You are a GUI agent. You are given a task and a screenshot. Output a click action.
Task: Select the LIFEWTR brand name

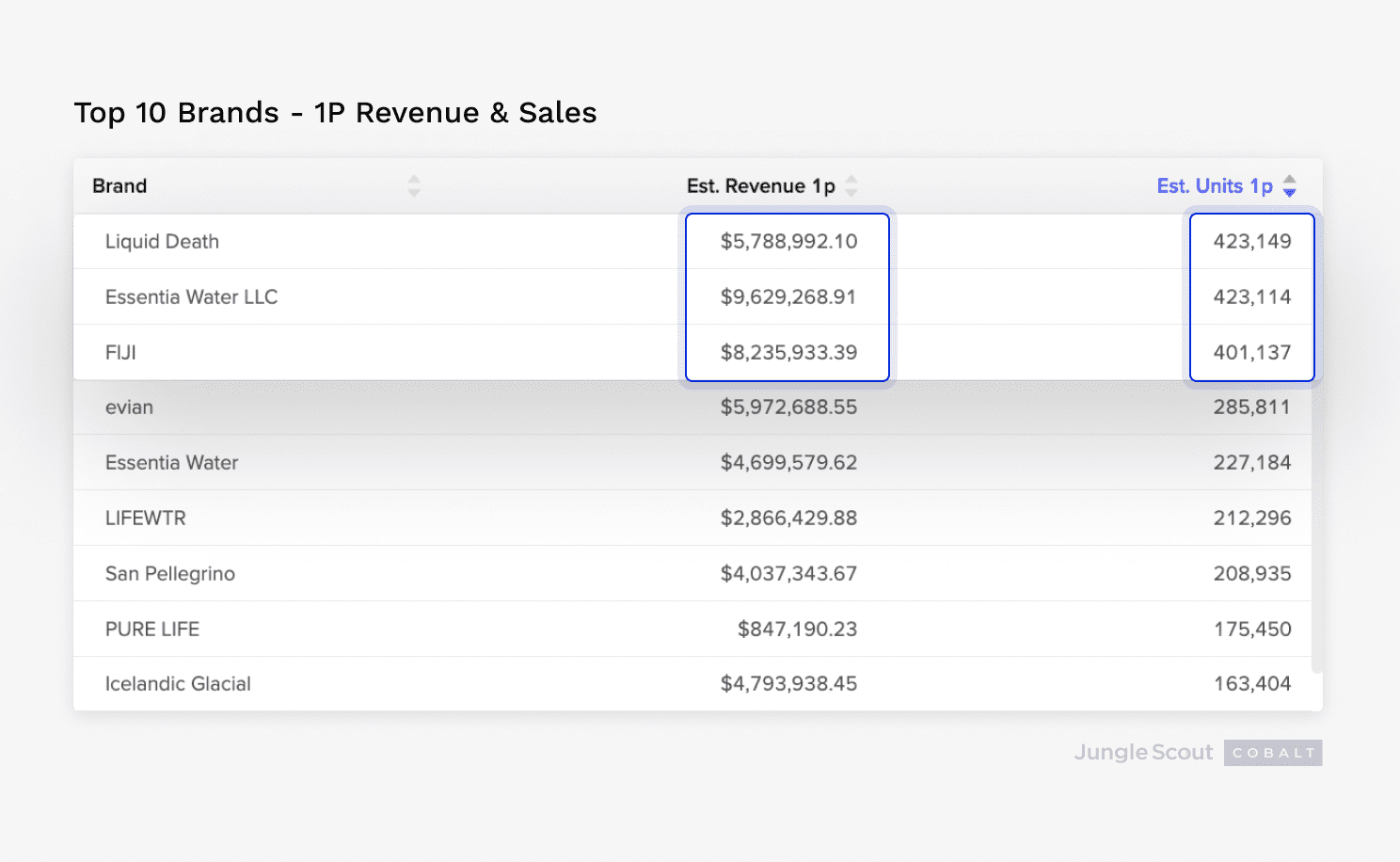(146, 519)
